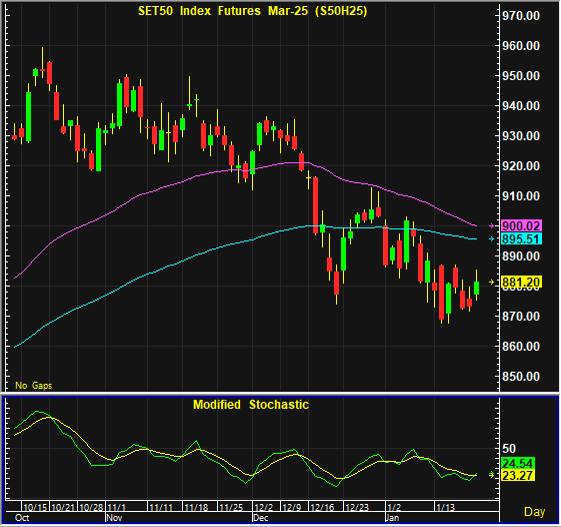561x527 pixels.
Task: Click the Day timeframe label
Action: (x=535, y=512)
